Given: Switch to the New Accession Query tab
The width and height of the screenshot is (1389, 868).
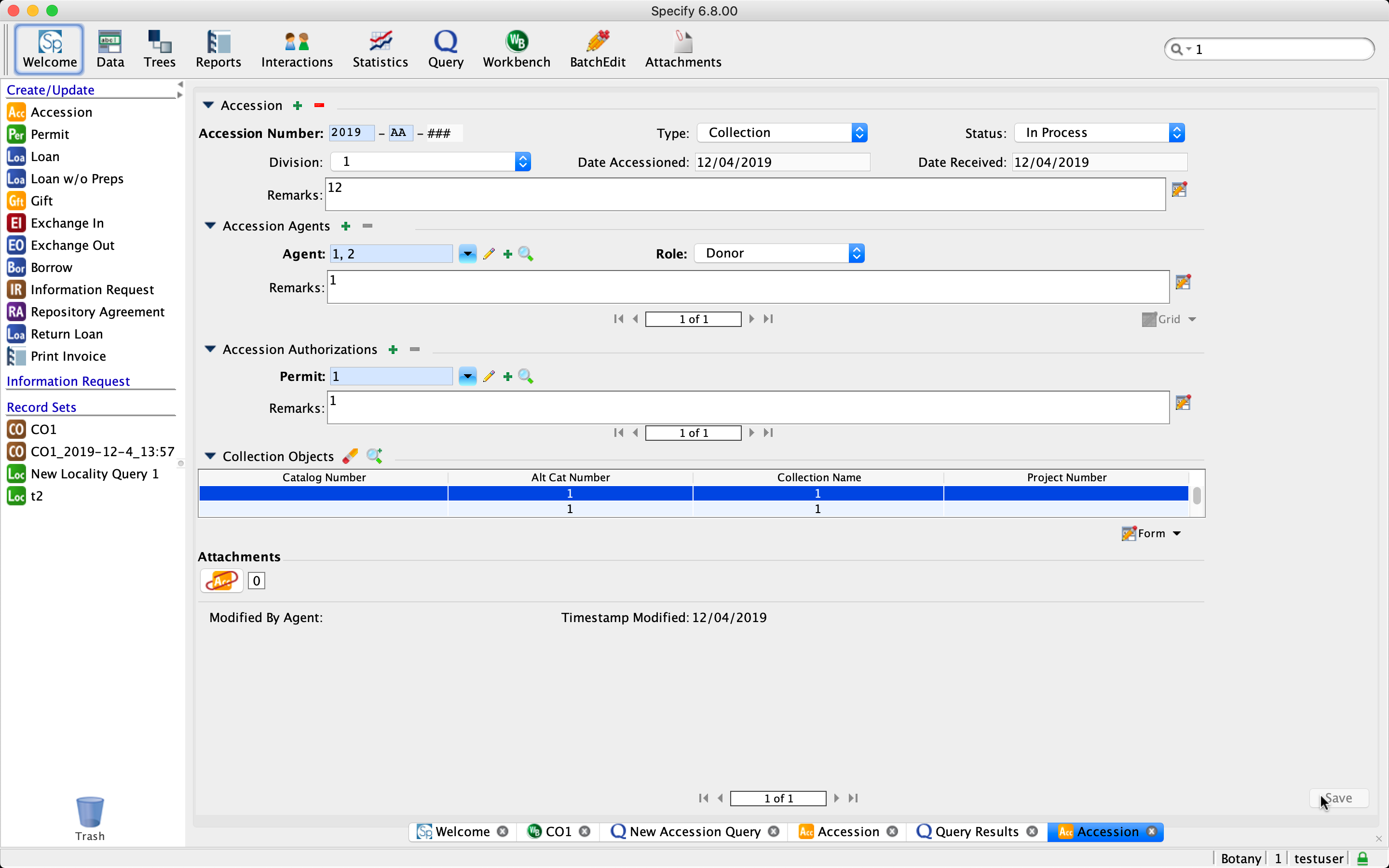Looking at the screenshot, I should [x=694, y=831].
